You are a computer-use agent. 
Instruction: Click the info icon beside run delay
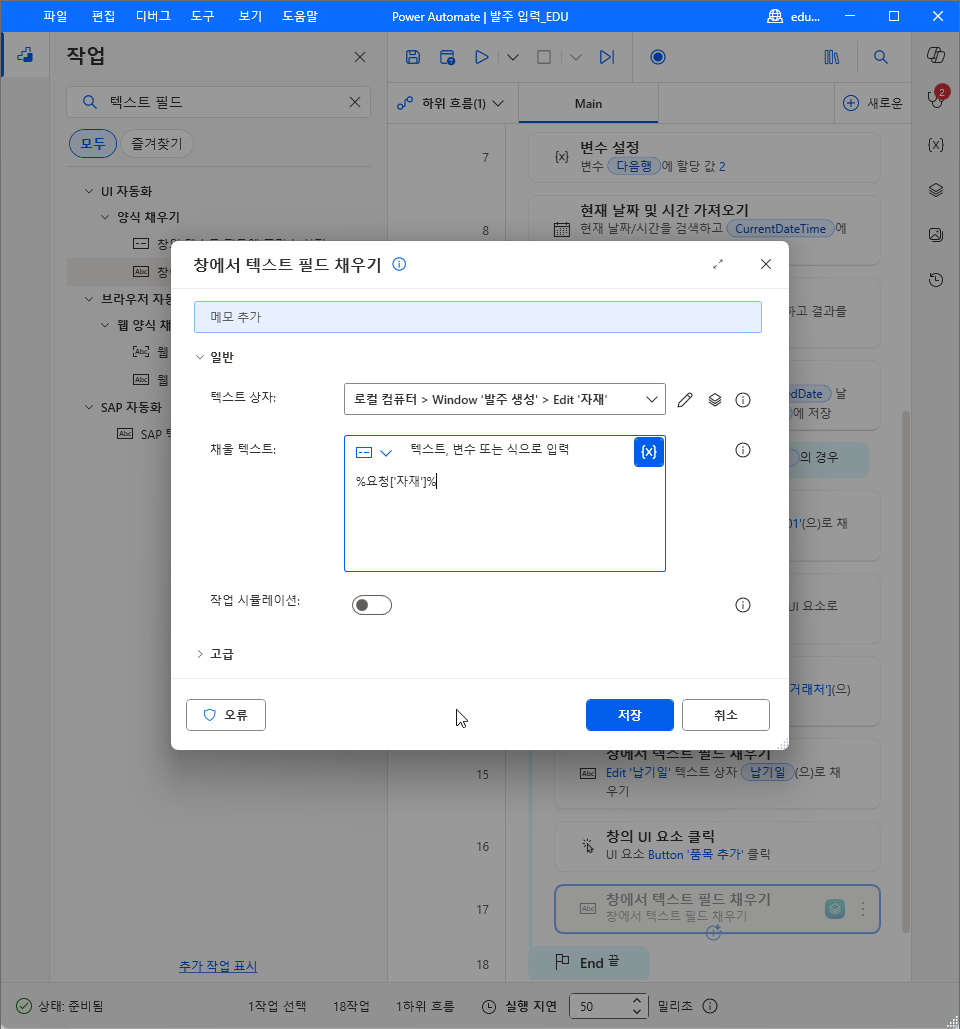point(710,1006)
